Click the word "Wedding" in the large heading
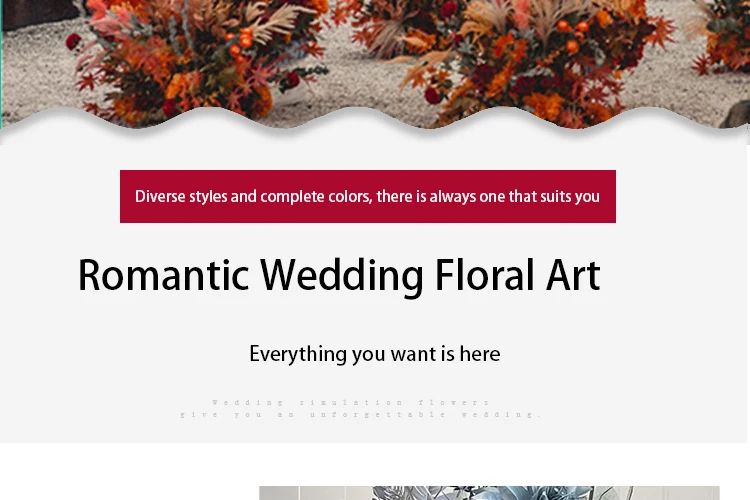750x500 pixels. point(342,277)
